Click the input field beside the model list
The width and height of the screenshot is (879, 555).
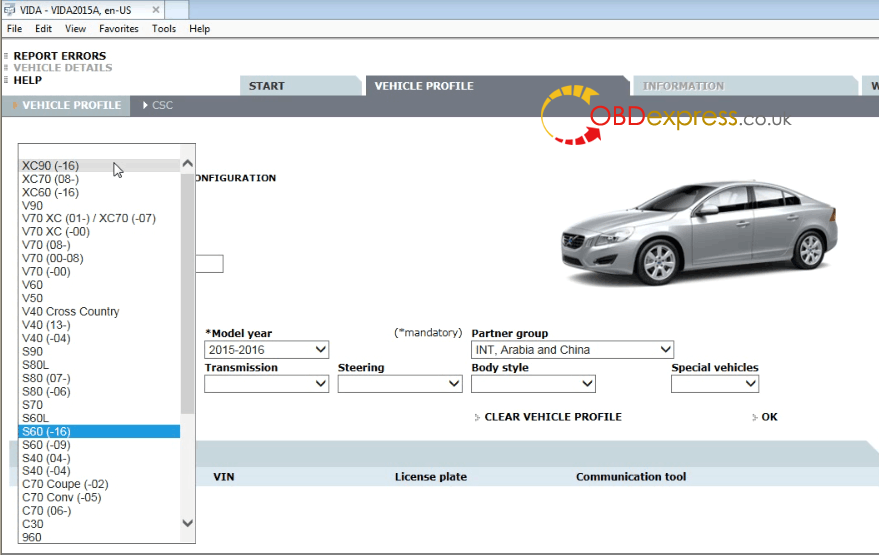click(x=209, y=263)
